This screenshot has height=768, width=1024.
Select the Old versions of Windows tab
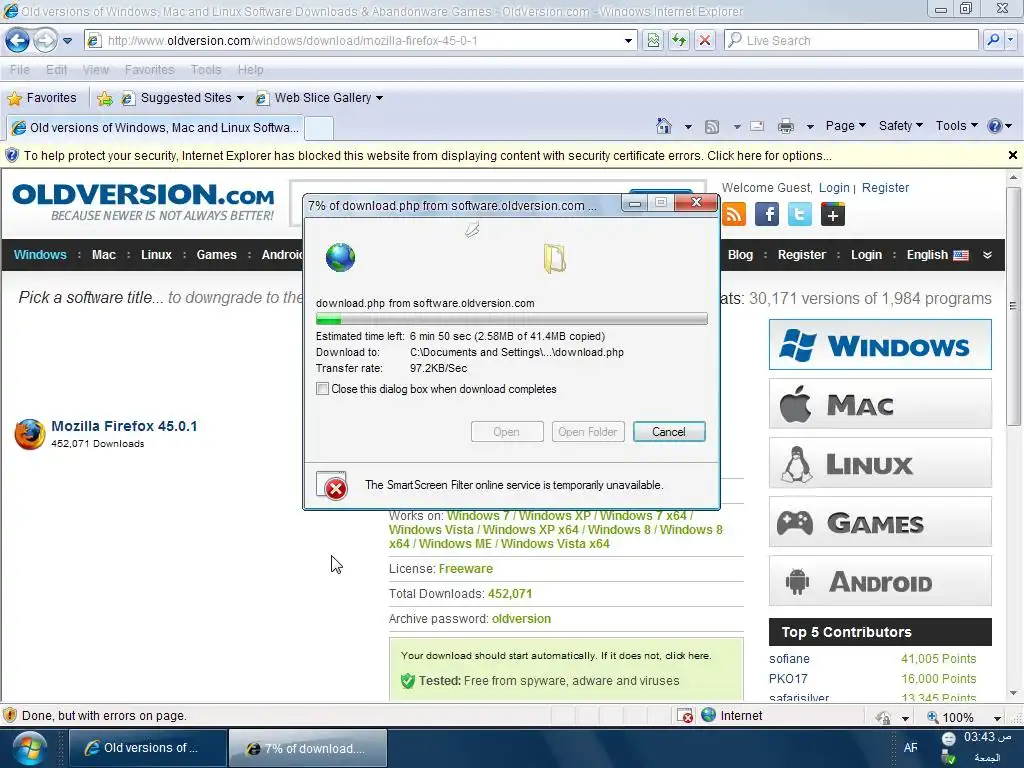[x=155, y=127]
